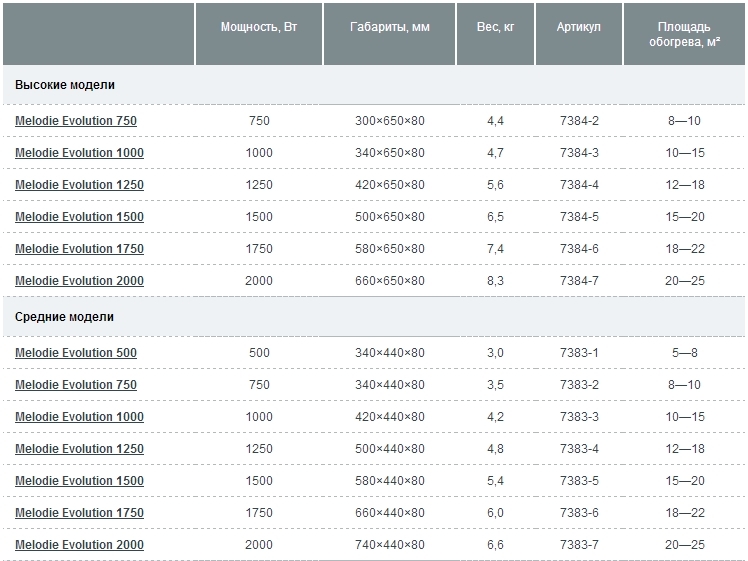Click weight value 4,8
This screenshot has width=748, height=561.
[x=495, y=449]
